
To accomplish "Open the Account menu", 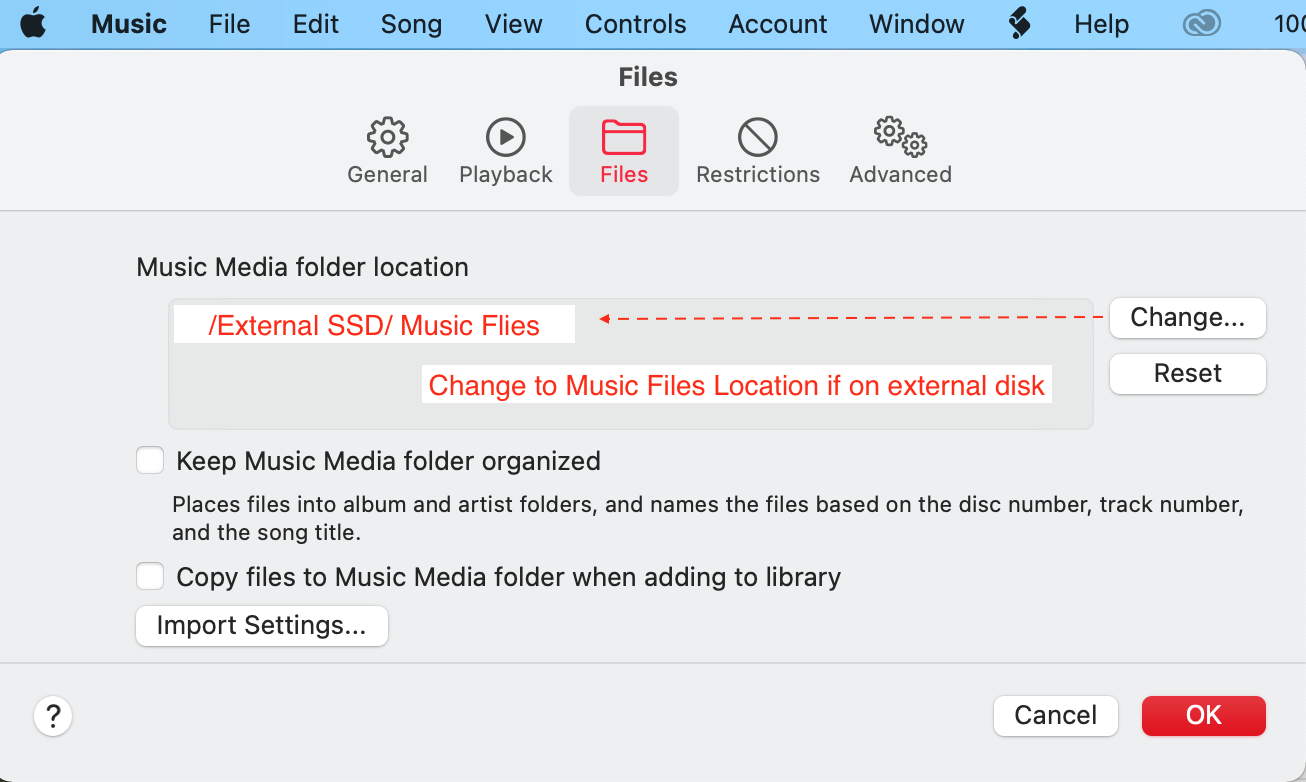I will [x=778, y=24].
